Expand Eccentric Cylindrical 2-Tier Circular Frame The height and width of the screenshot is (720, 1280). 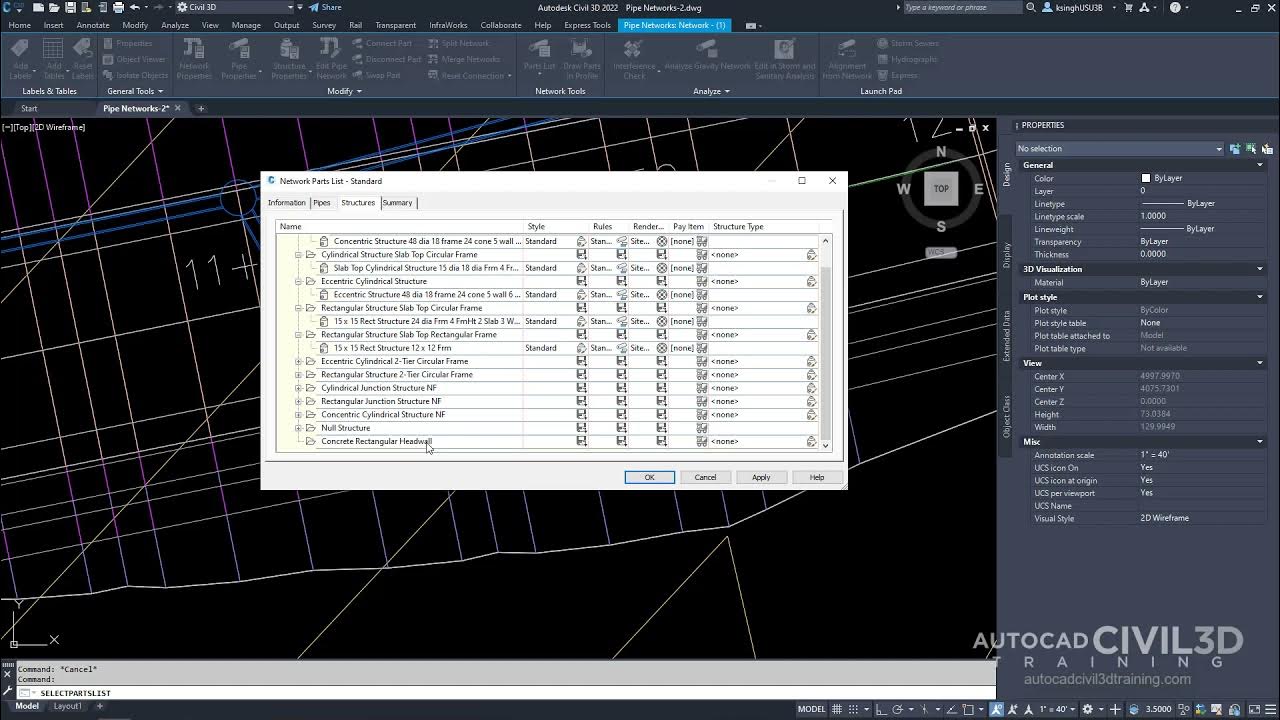pos(298,361)
